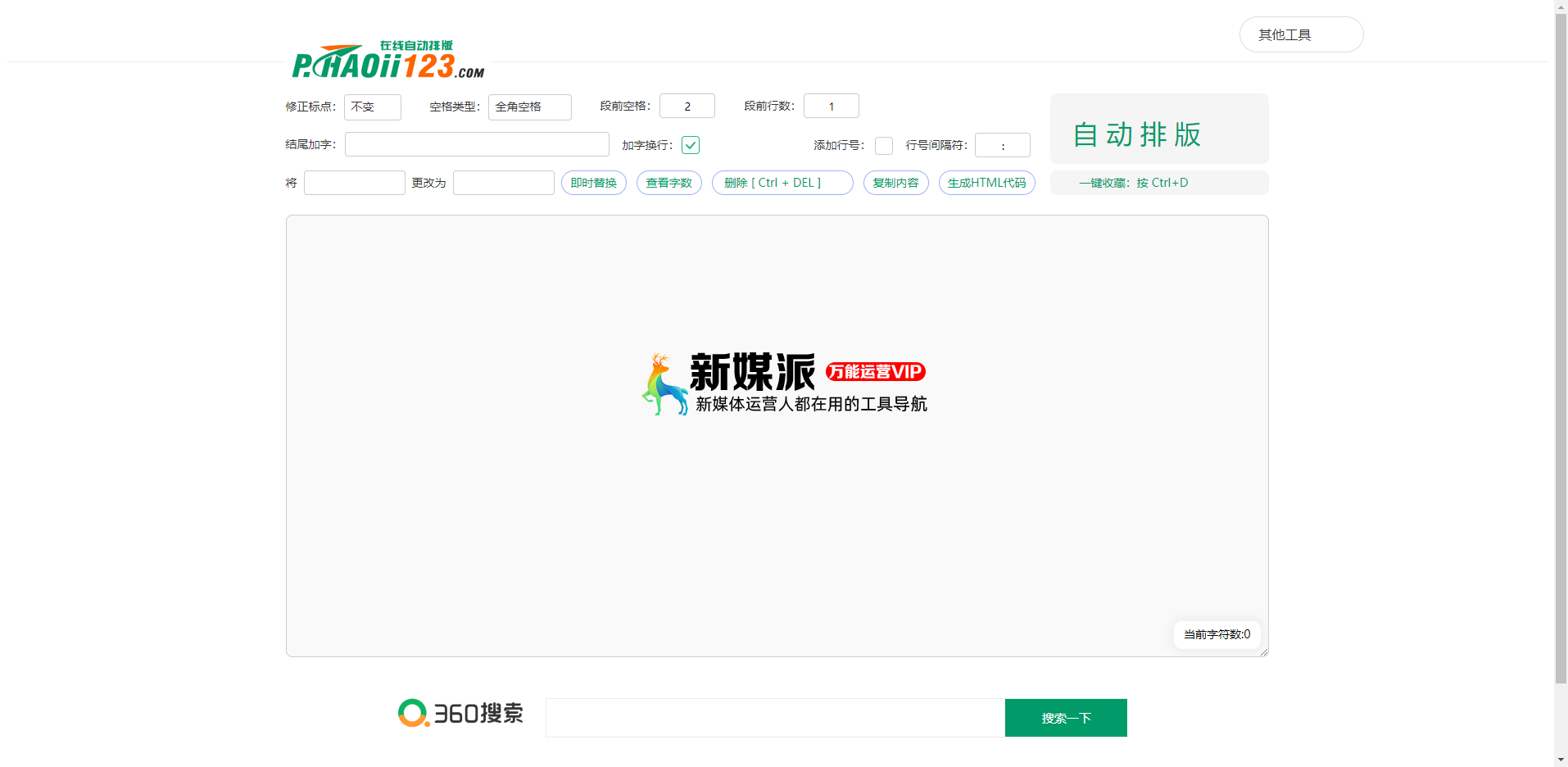This screenshot has width=1568, height=767.
Task: Click the 复制内容 button
Action: 896,183
